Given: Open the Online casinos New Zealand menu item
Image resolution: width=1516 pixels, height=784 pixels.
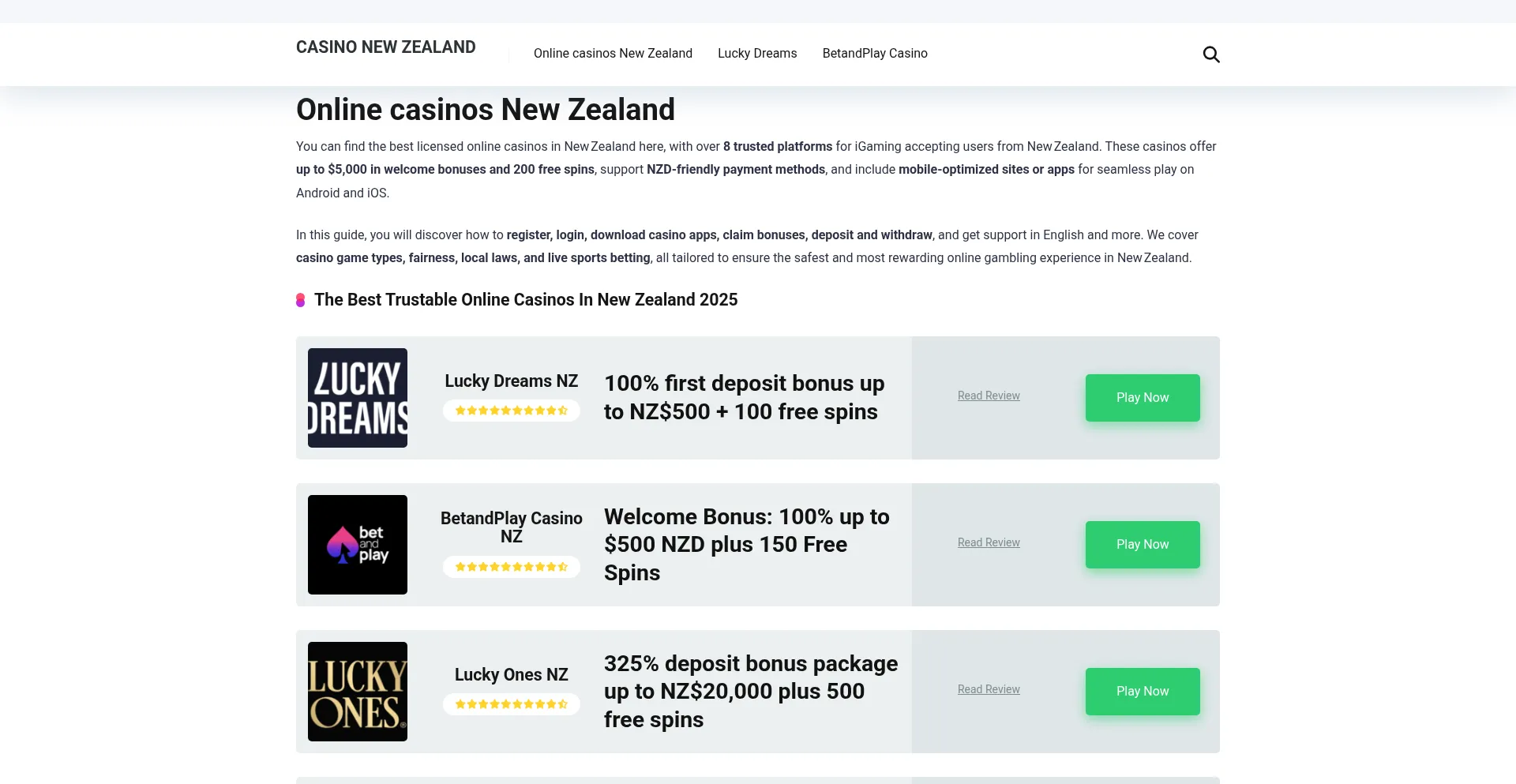Looking at the screenshot, I should 613,54.
